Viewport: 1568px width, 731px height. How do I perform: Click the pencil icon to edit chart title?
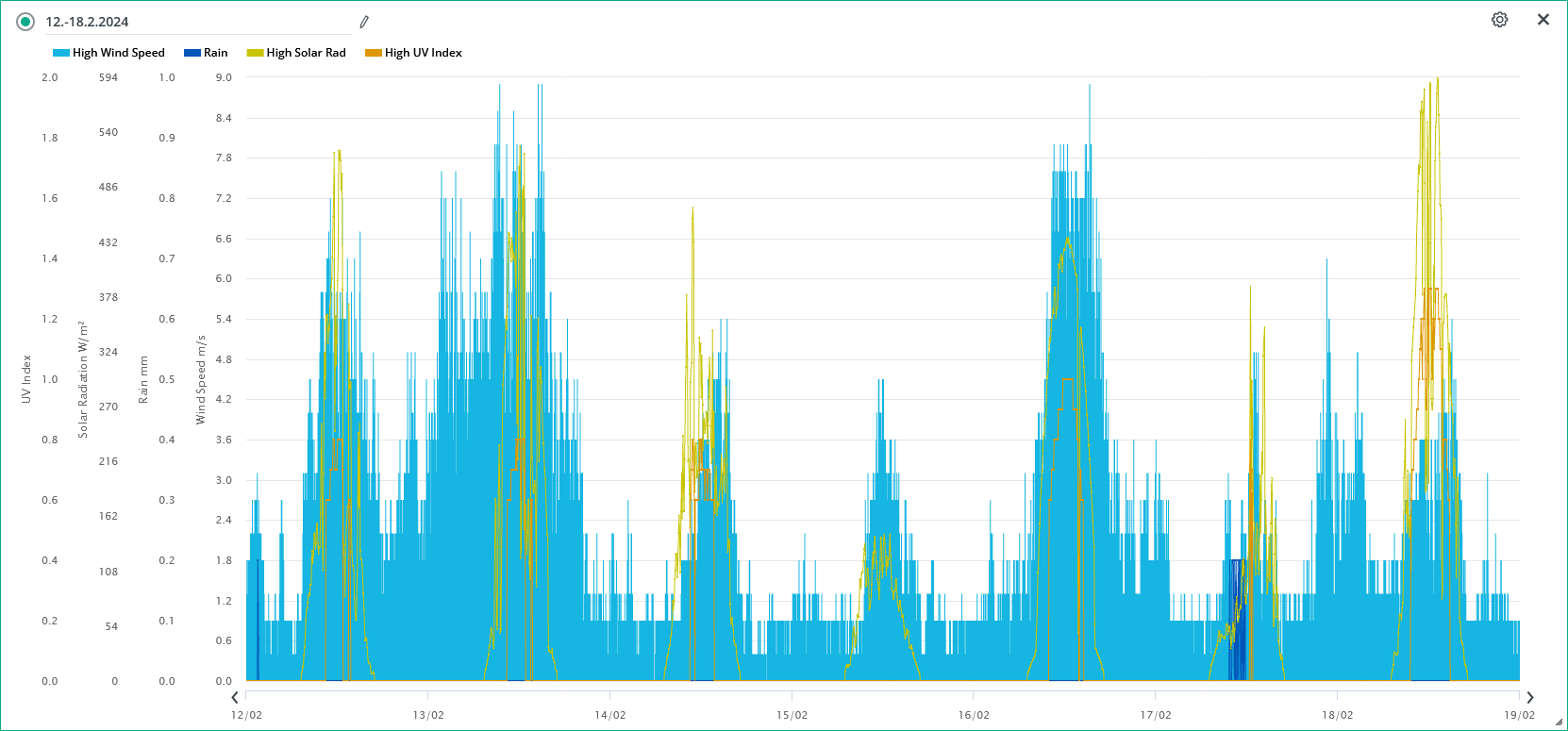coord(364,22)
